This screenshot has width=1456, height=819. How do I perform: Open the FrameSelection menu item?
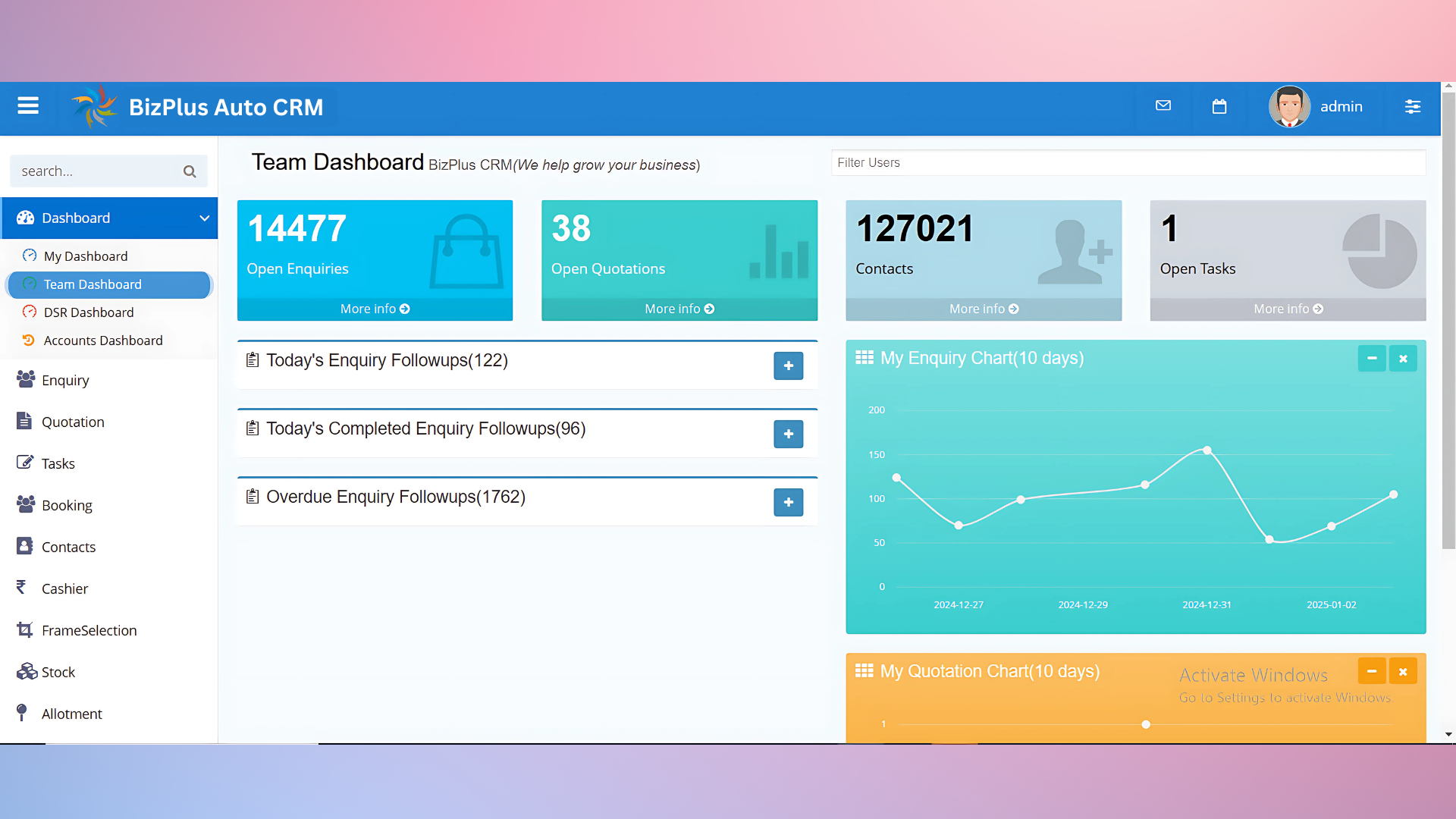pyautogui.click(x=89, y=630)
